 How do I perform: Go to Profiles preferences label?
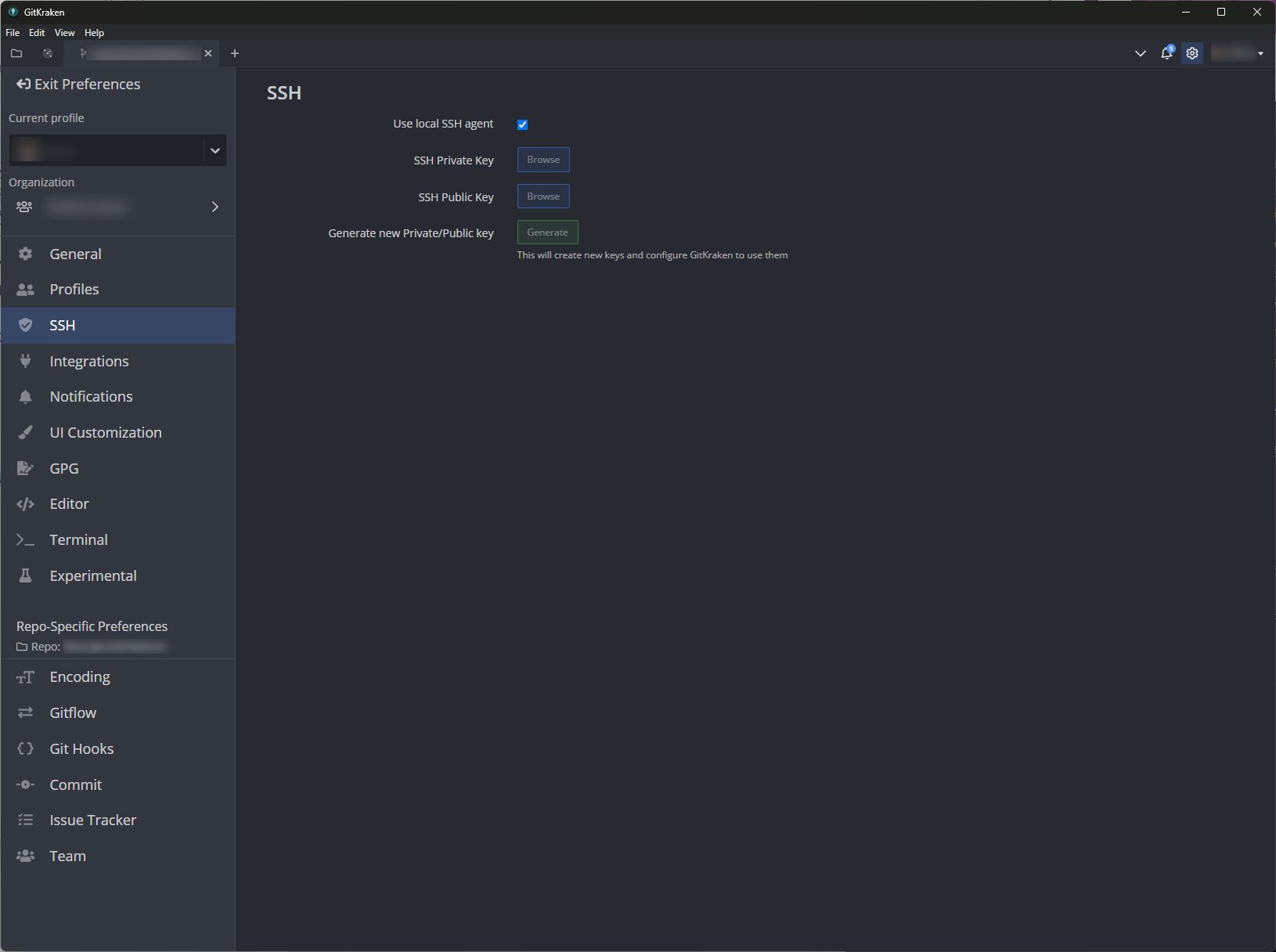(74, 290)
